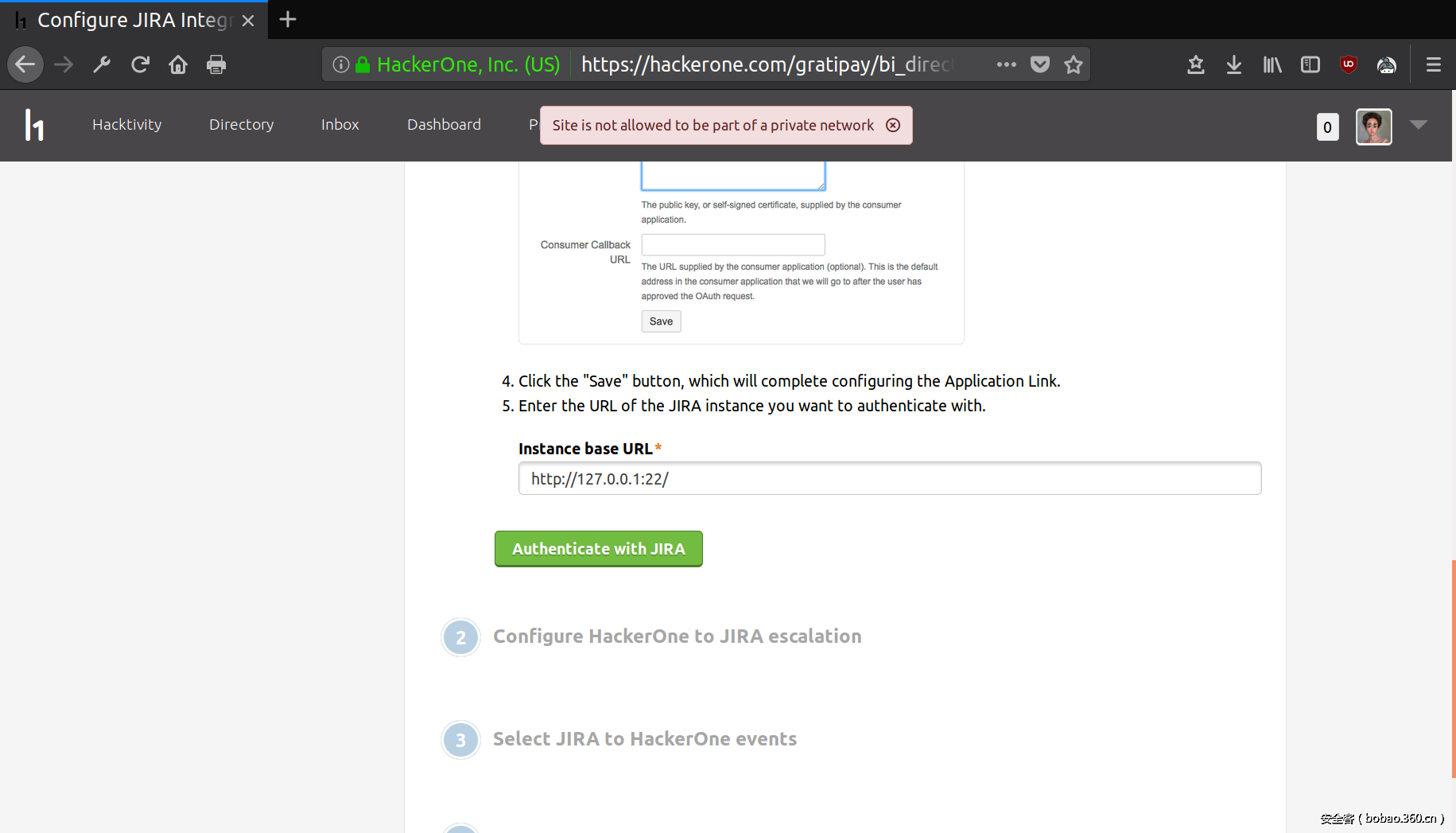Open page actions three-dot menu
This screenshot has width=1456, height=833.
[1006, 64]
